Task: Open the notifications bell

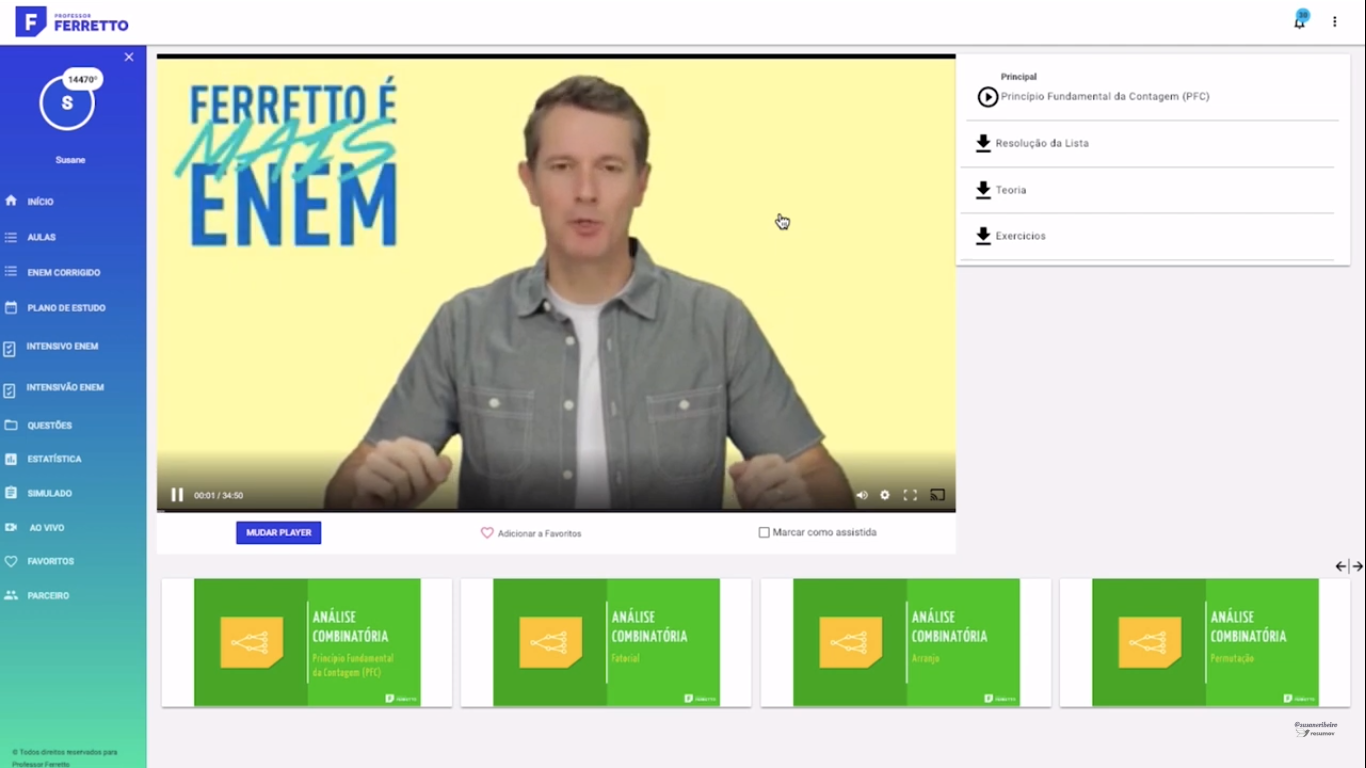Action: click(1300, 22)
